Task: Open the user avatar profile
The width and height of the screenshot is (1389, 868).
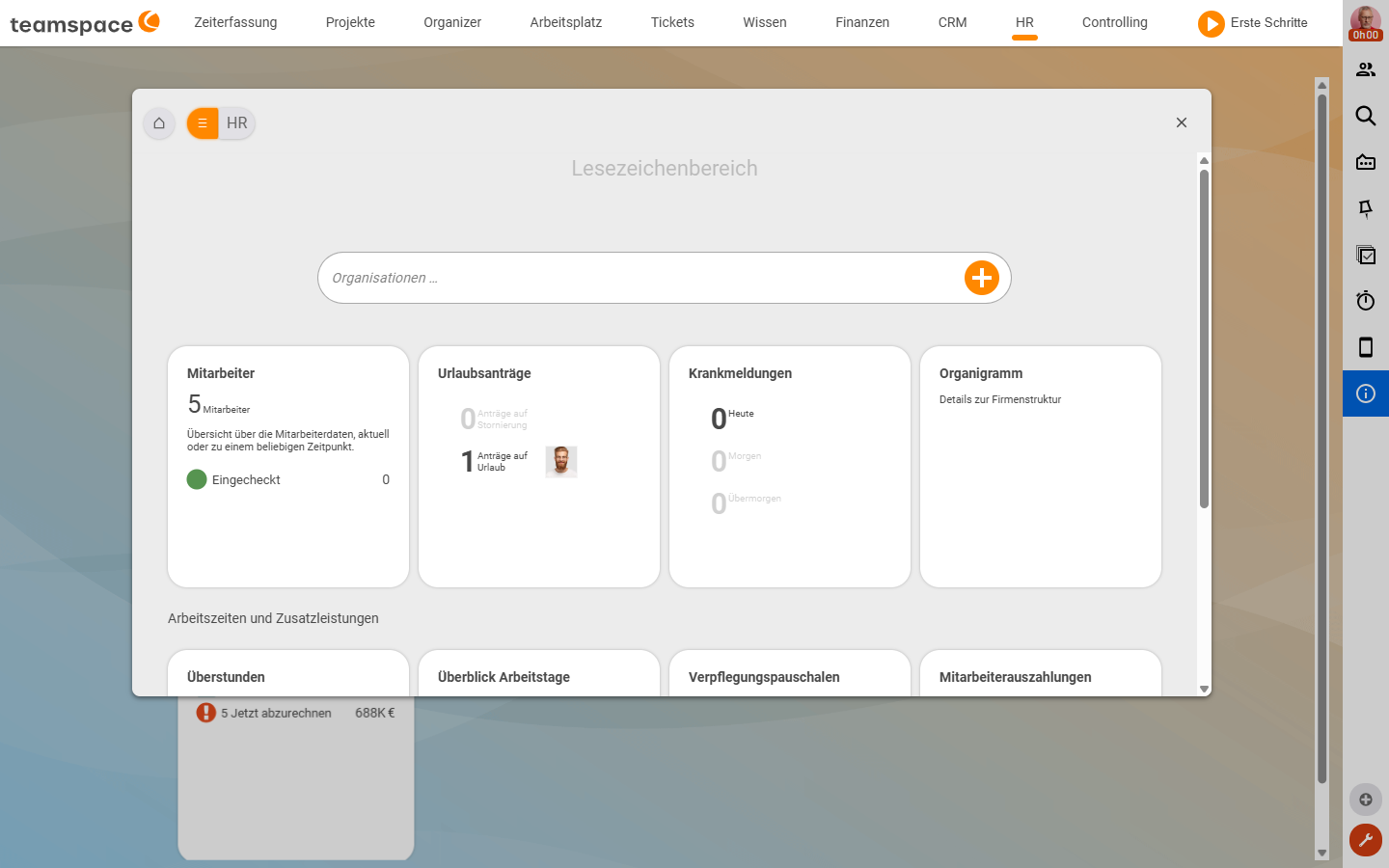Action: (1366, 17)
